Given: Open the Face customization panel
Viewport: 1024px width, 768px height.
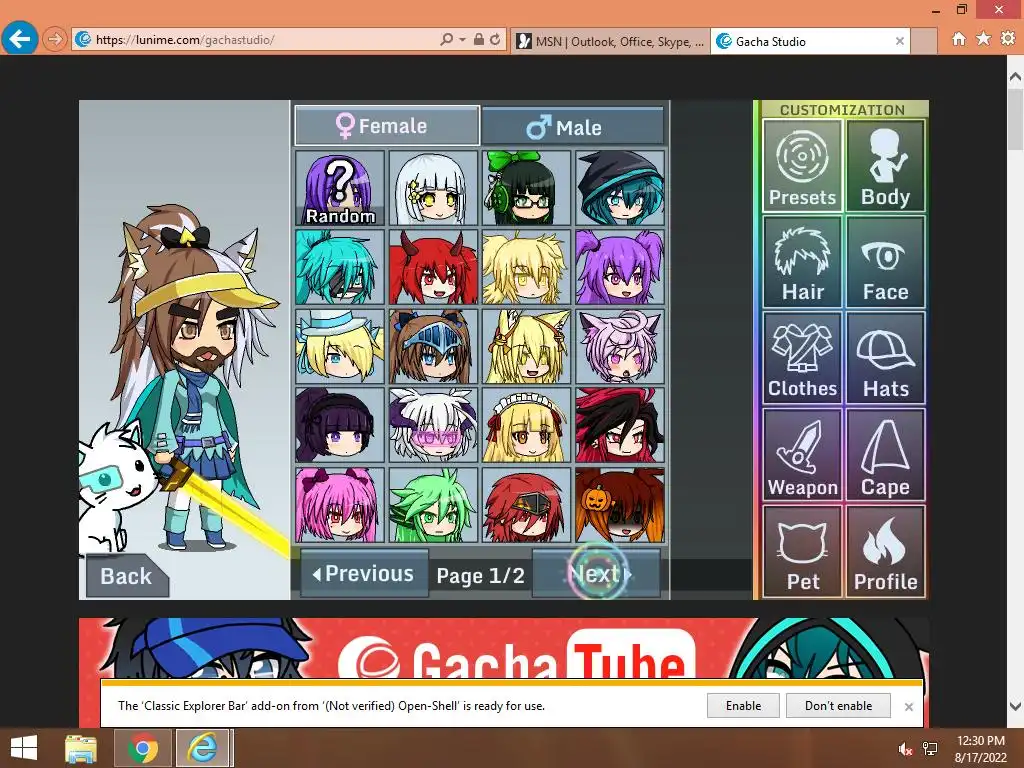Looking at the screenshot, I should pyautogui.click(x=886, y=262).
